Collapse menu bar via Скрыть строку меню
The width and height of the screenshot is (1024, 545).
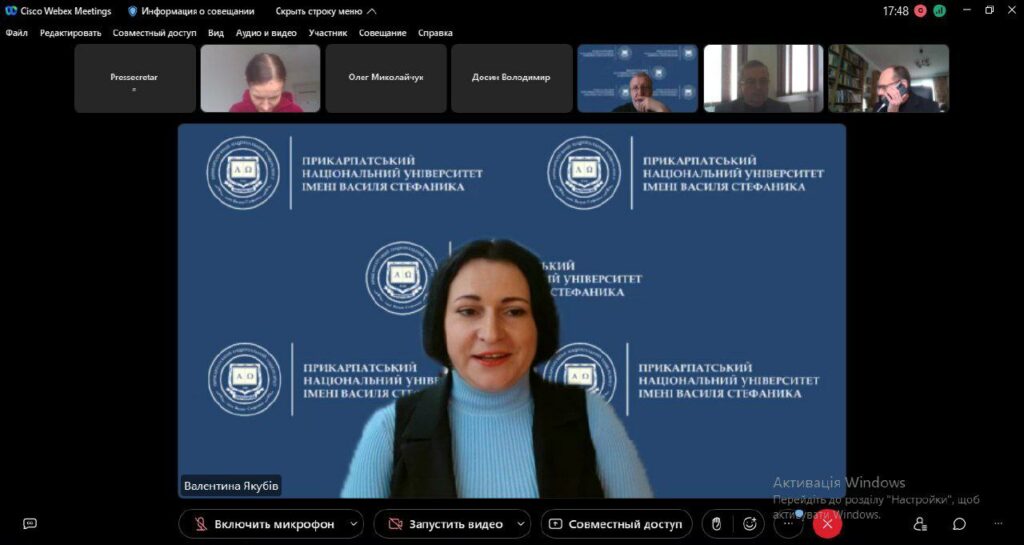326,11
